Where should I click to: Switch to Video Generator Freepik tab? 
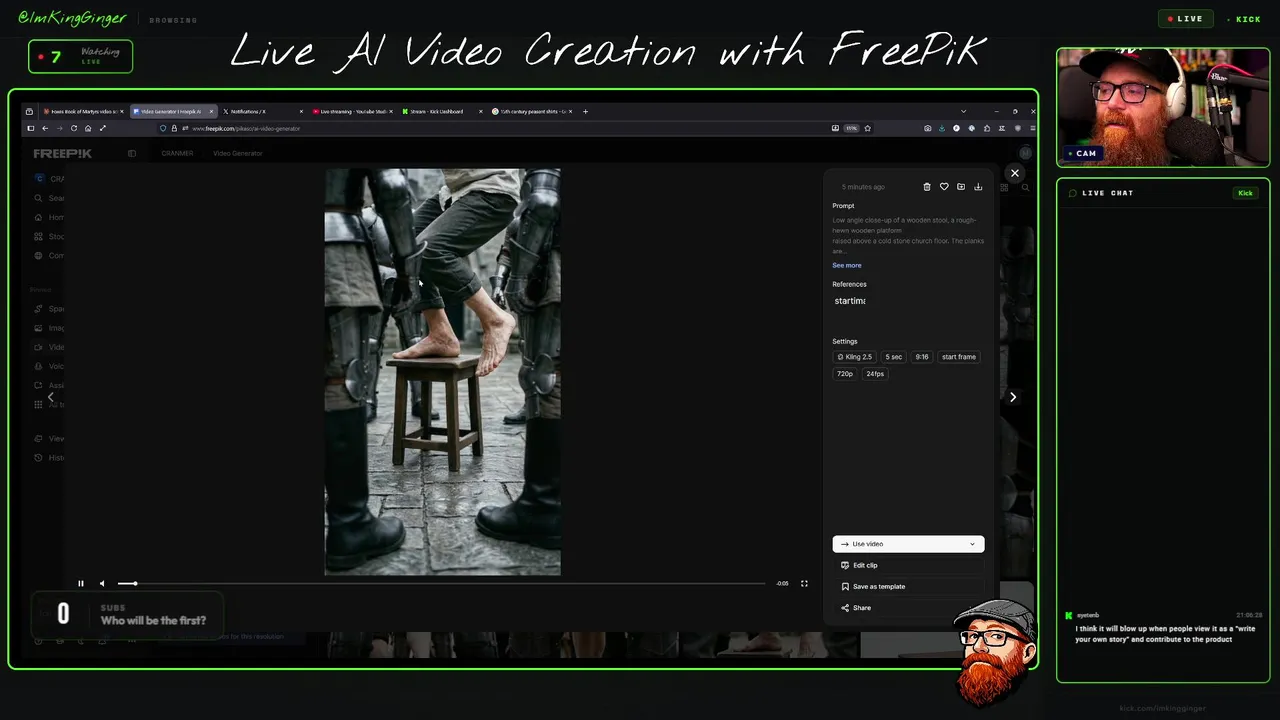[172, 111]
